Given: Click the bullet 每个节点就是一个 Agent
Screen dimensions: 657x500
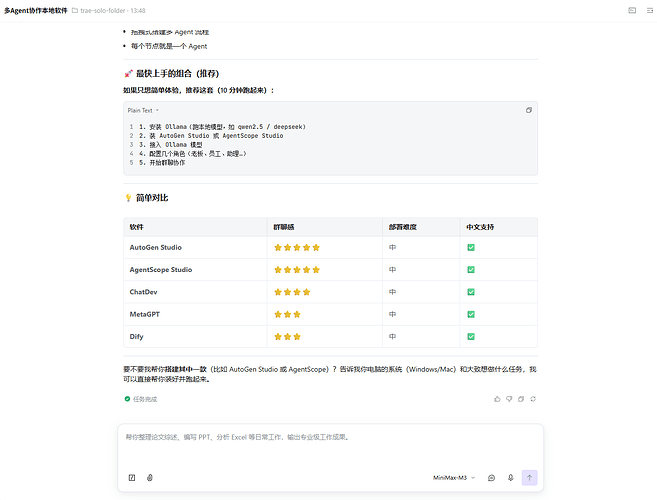Looking at the screenshot, I should pos(169,46).
